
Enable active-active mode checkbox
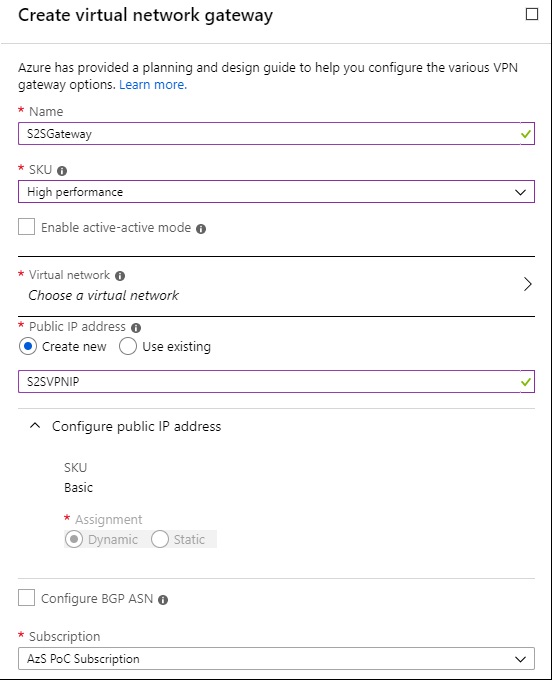tap(26, 227)
